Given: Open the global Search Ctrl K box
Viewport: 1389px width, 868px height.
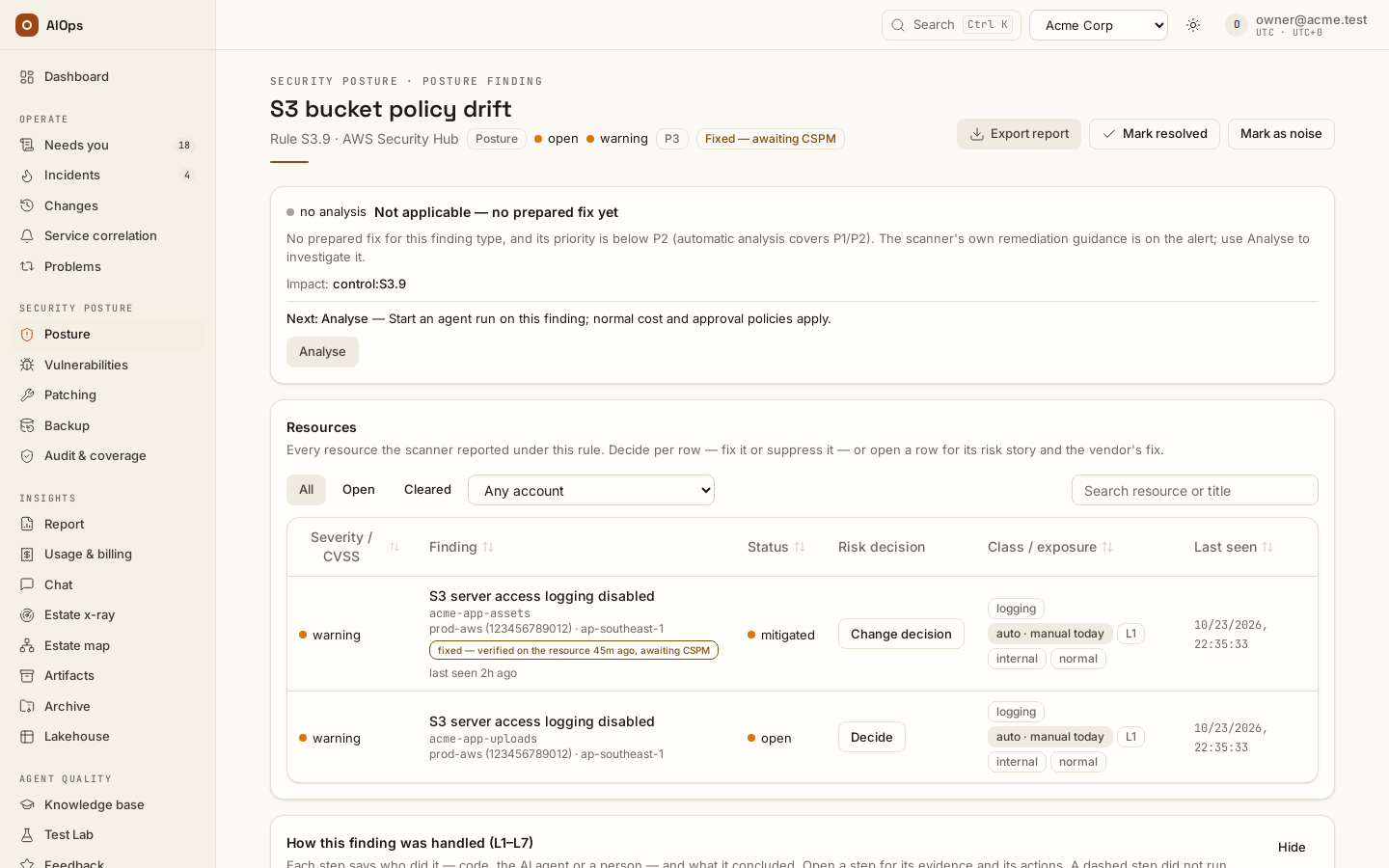Looking at the screenshot, I should click(x=951, y=25).
